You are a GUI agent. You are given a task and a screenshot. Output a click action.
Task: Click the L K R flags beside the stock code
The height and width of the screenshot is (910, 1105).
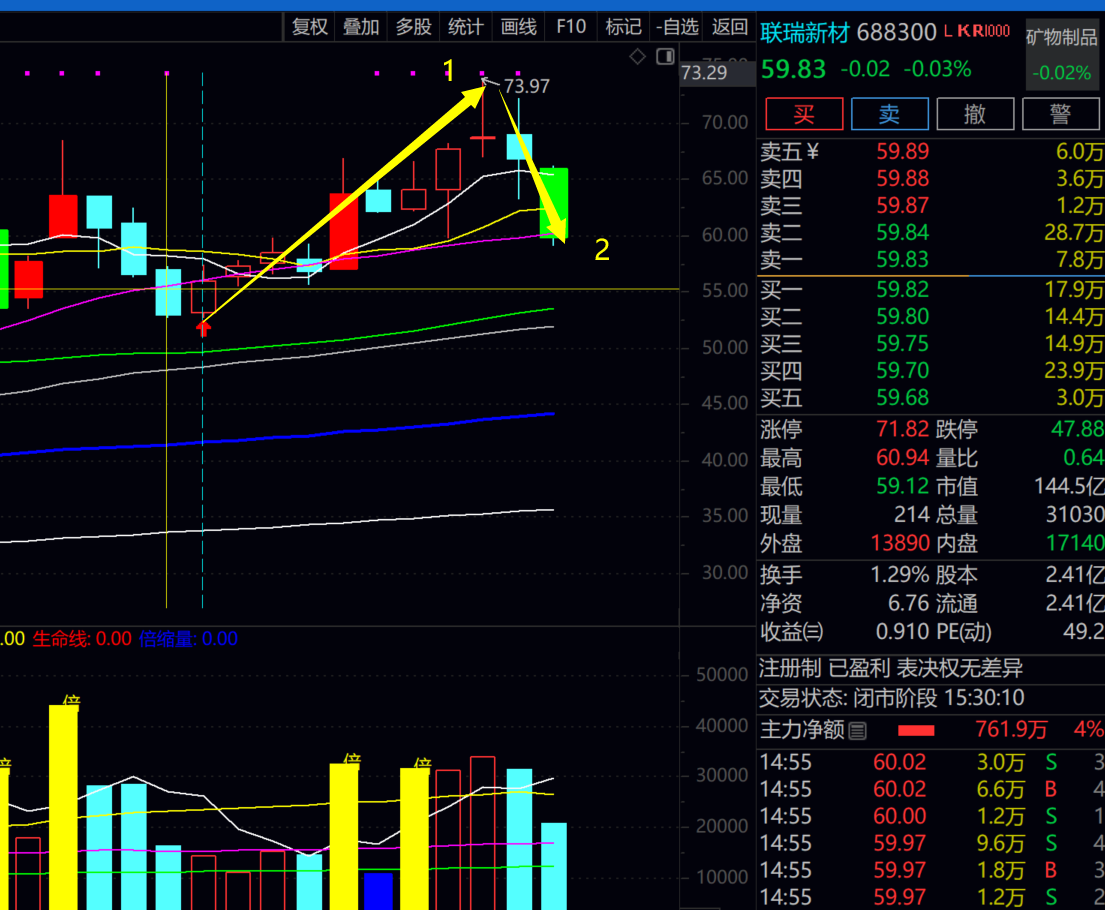click(977, 32)
